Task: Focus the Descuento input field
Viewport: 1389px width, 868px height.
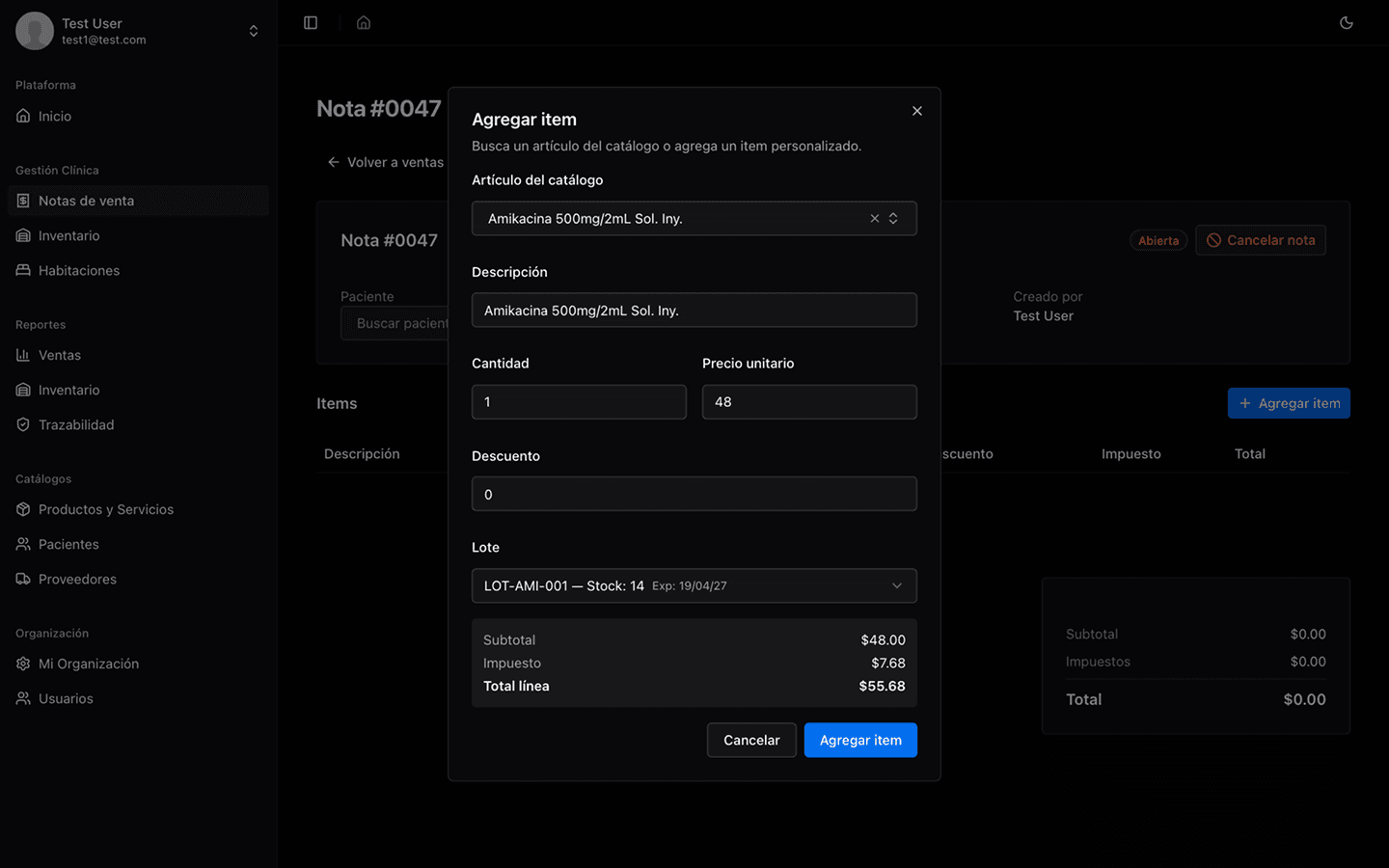Action: pyautogui.click(x=694, y=494)
